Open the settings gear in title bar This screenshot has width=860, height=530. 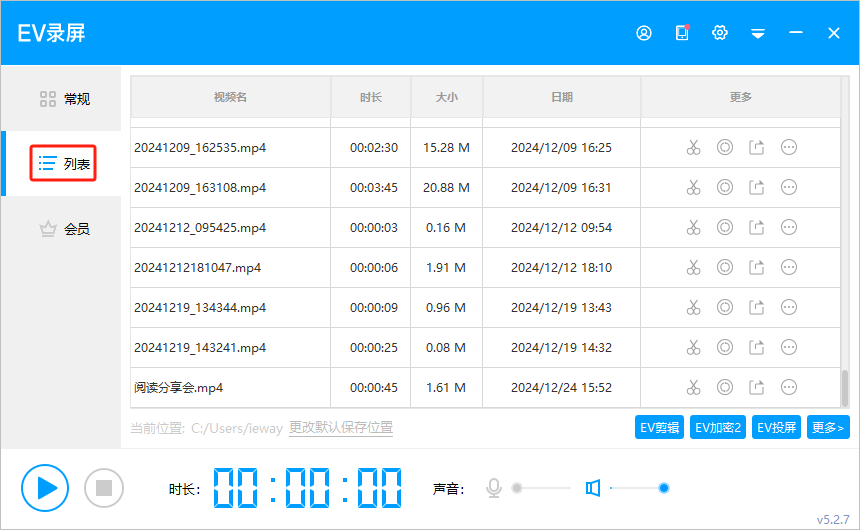point(719,33)
